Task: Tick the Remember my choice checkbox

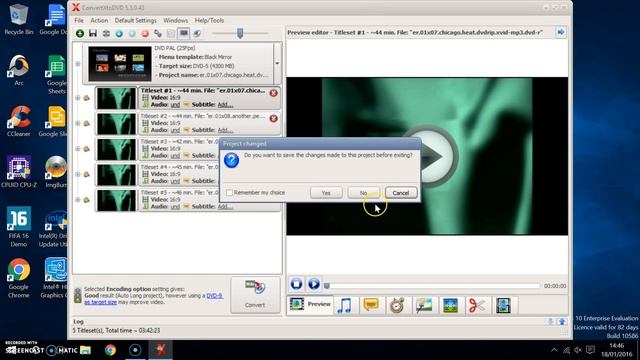Action: 229,193
